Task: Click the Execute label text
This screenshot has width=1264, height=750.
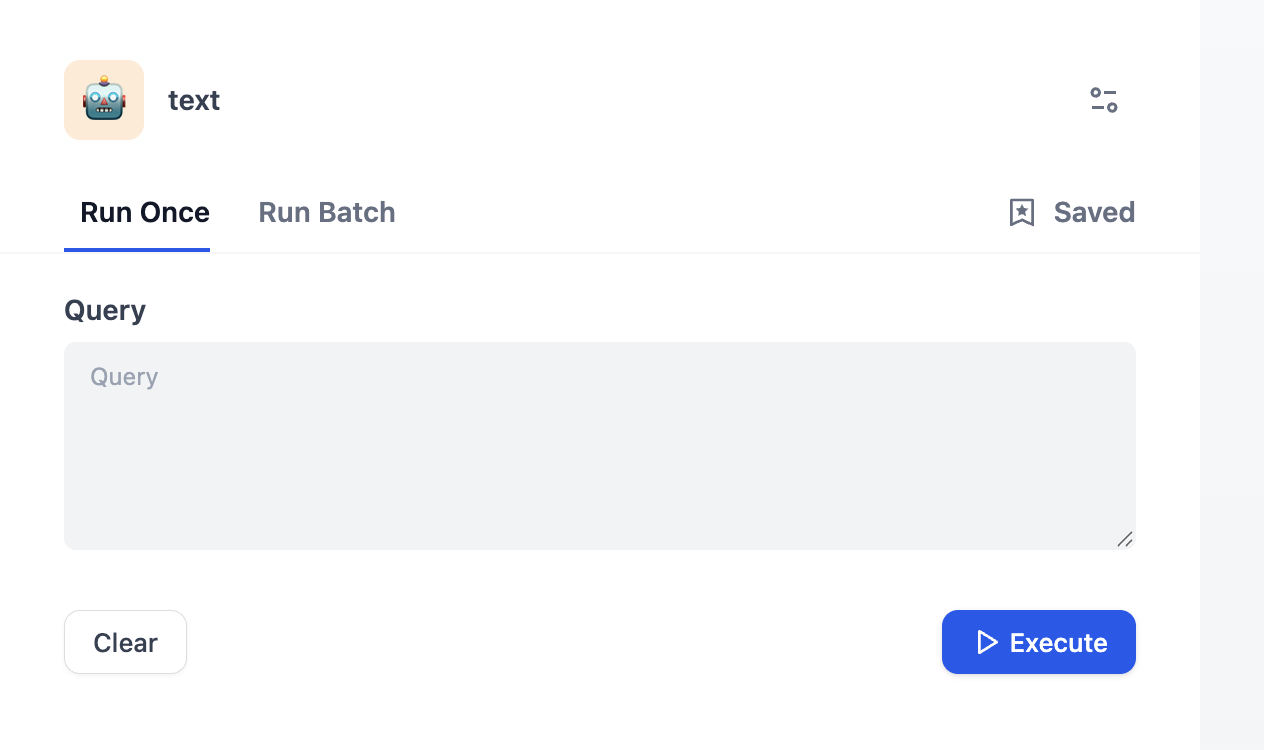Action: coord(1058,642)
